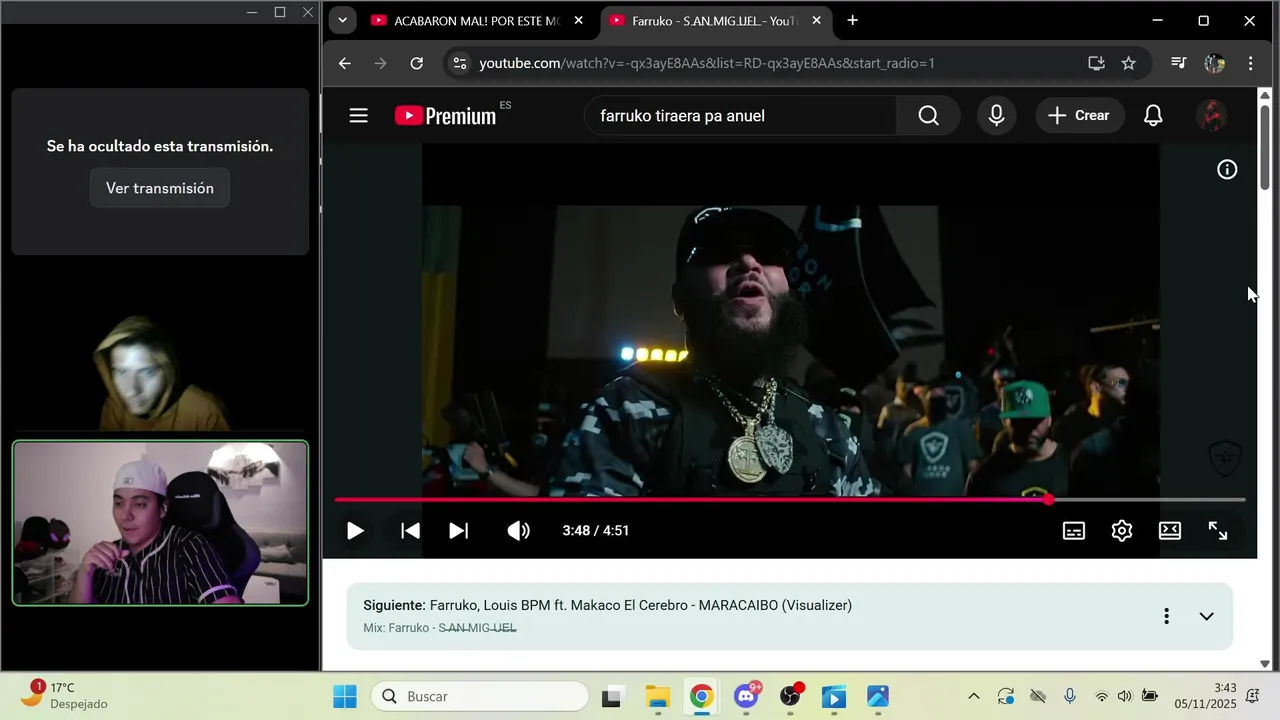Show hidden tray icons chevron
The width and height of the screenshot is (1280, 720).
coord(973,696)
